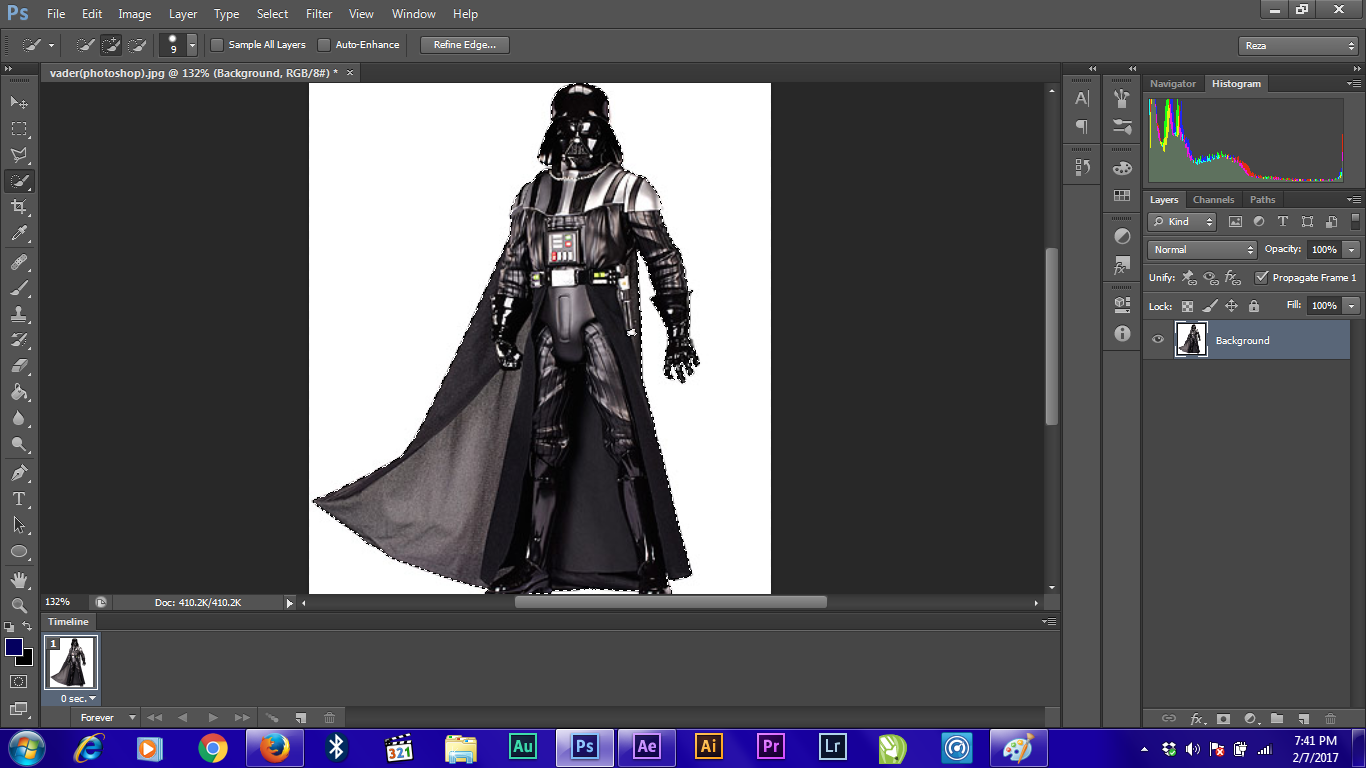This screenshot has width=1366, height=768.
Task: Click the foreground color swatch
Action: pos(14,647)
